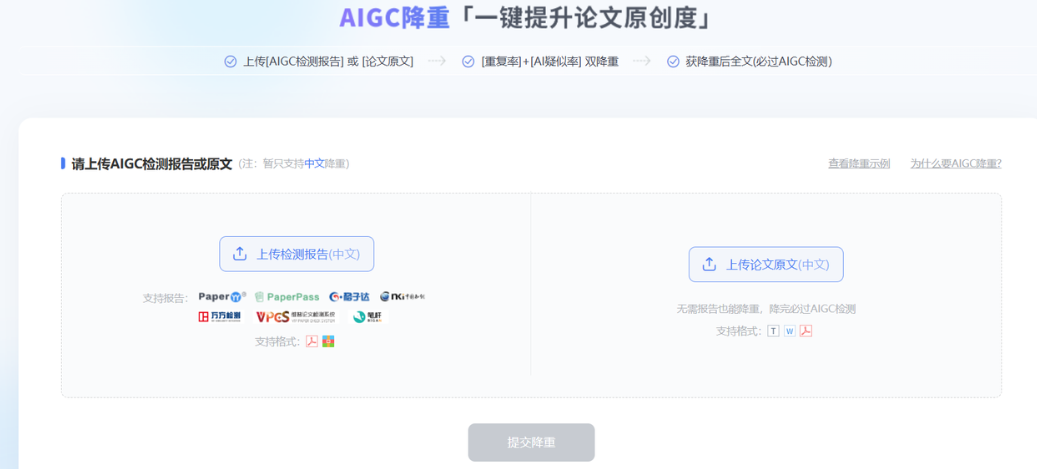Click the Word format icon under paper upload

(790, 331)
